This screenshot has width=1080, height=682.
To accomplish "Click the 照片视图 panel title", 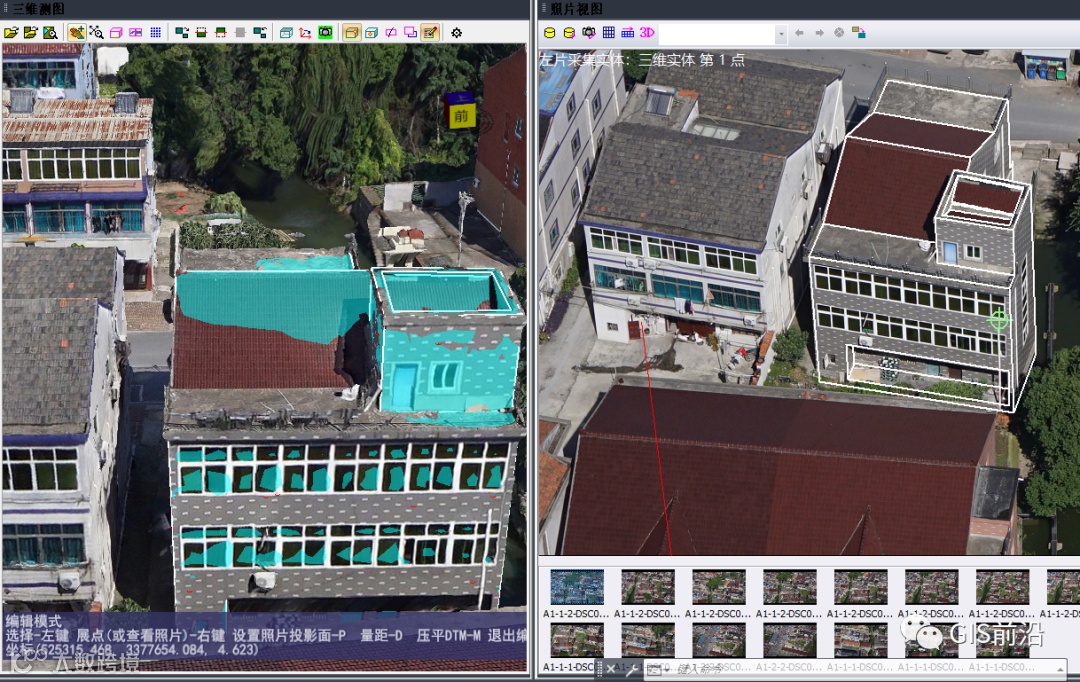I will click(x=577, y=8).
